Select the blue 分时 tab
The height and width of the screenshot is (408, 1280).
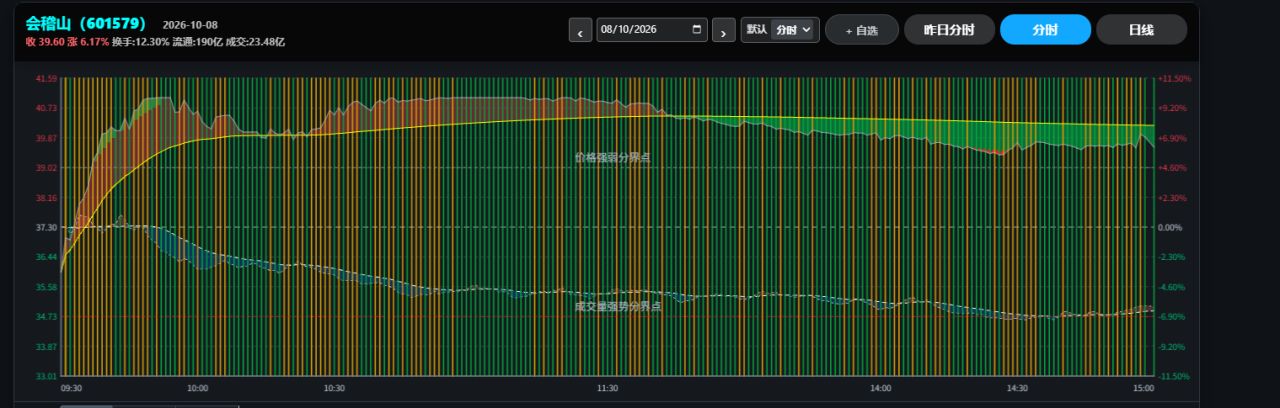[x=1045, y=30]
